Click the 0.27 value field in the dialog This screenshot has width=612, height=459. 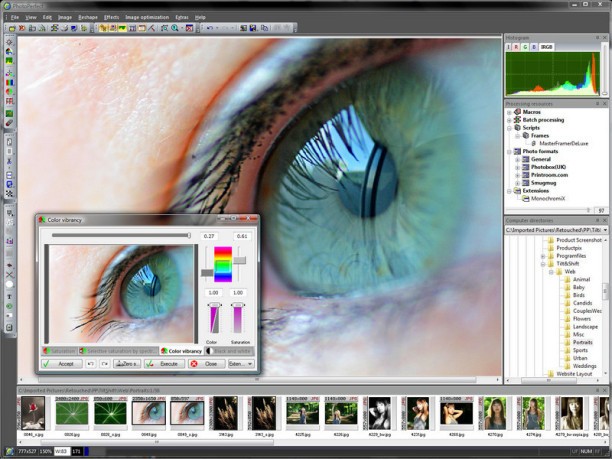[209, 236]
